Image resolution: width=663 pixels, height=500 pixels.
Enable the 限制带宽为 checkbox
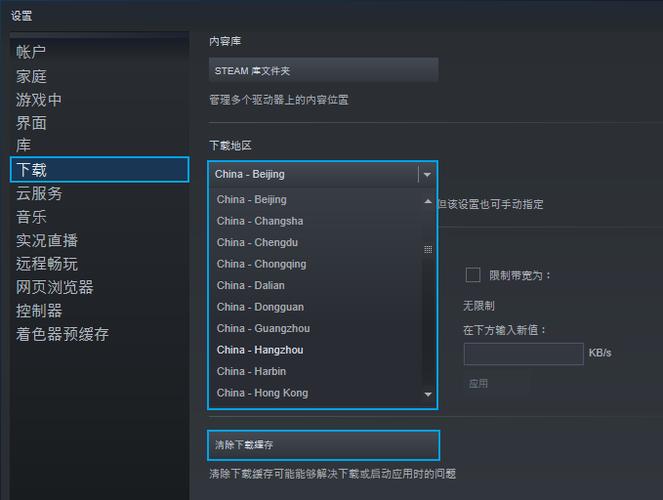point(473,275)
